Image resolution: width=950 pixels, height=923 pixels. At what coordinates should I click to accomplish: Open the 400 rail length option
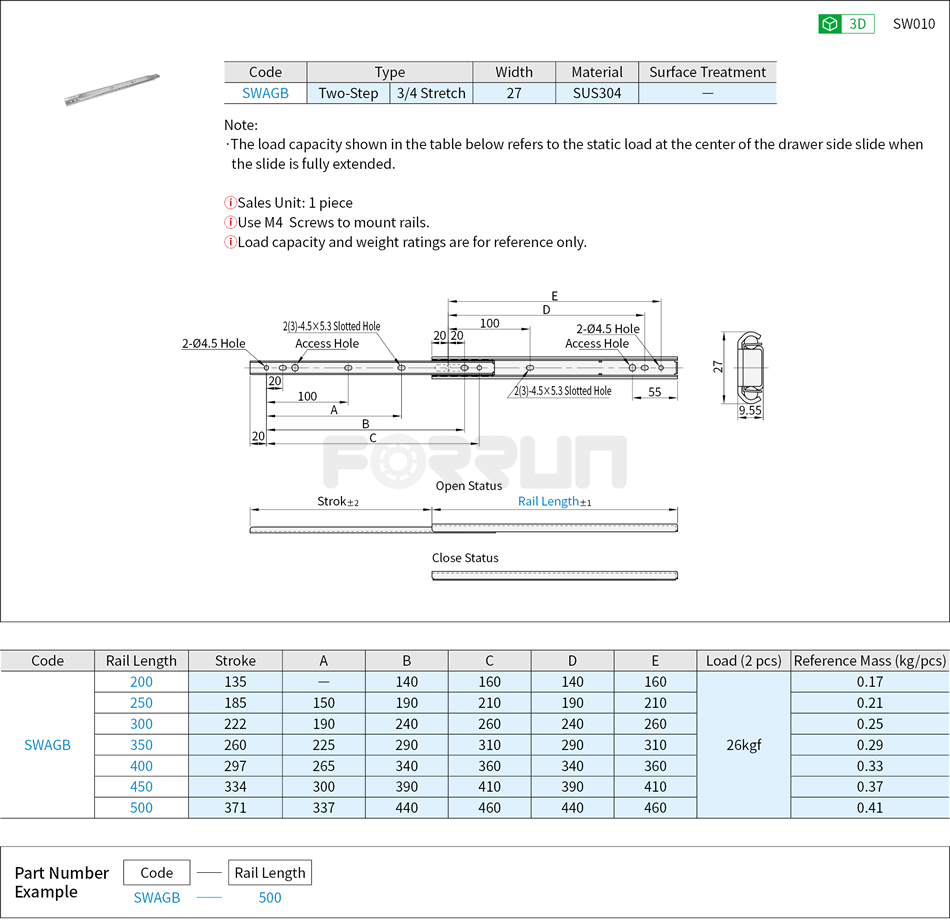point(140,766)
